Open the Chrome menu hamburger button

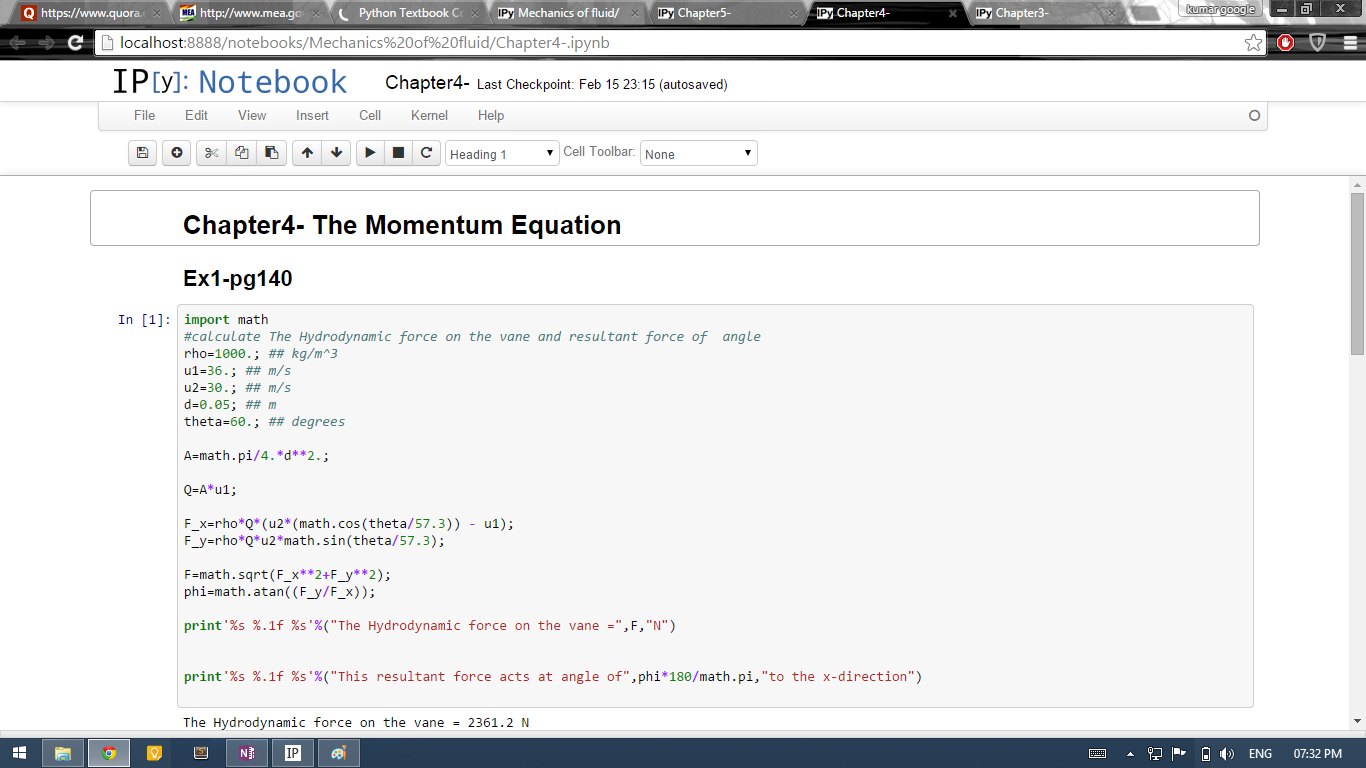pos(1349,43)
